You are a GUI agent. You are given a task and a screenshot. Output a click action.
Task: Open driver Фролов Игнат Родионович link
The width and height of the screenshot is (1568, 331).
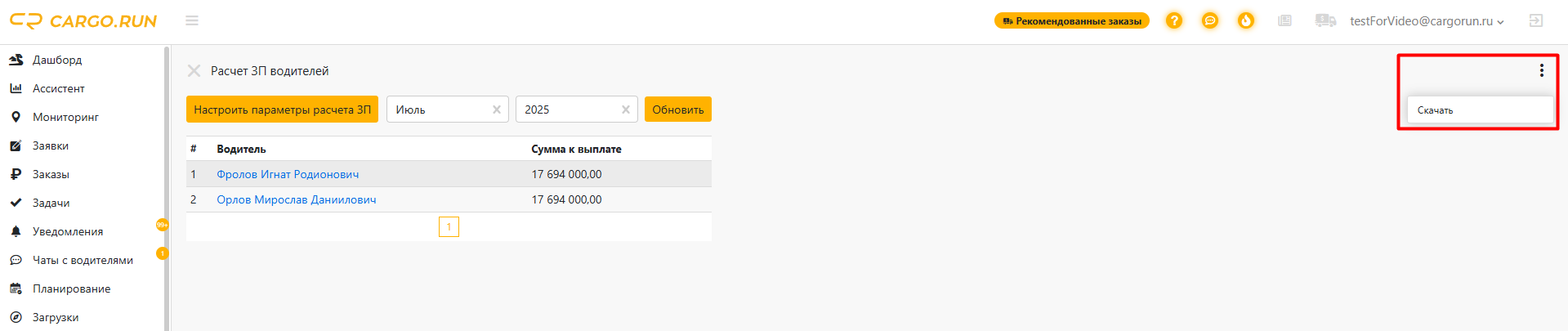coord(288,174)
